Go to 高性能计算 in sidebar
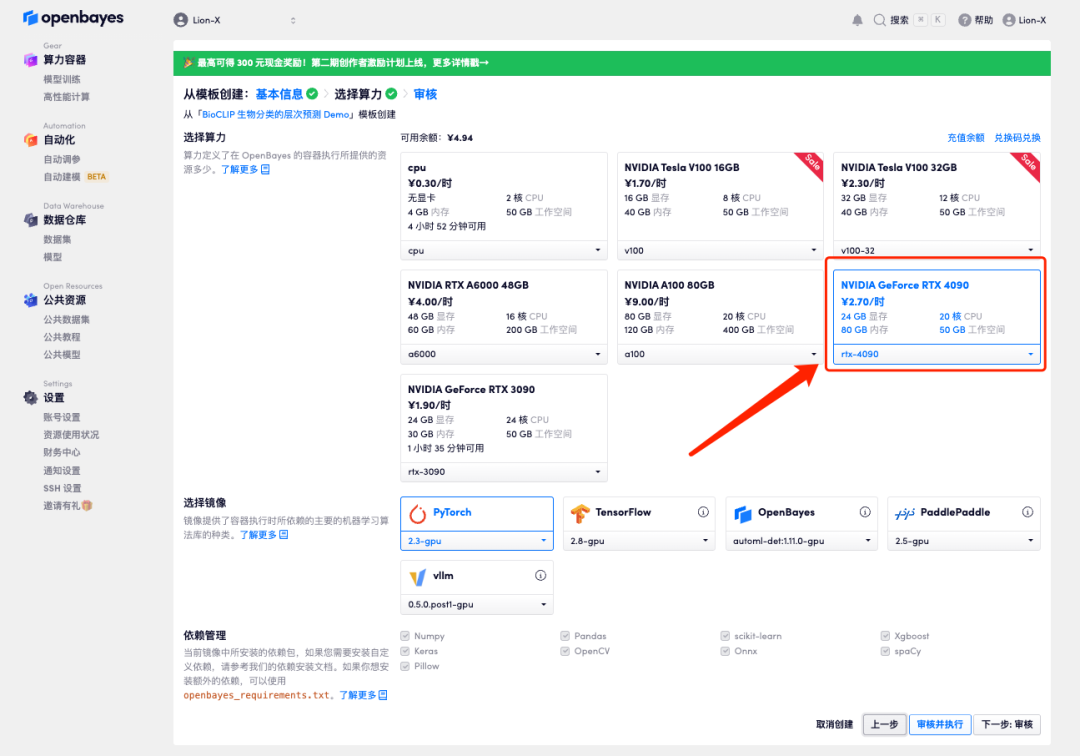This screenshot has width=1080, height=756. (x=66, y=96)
